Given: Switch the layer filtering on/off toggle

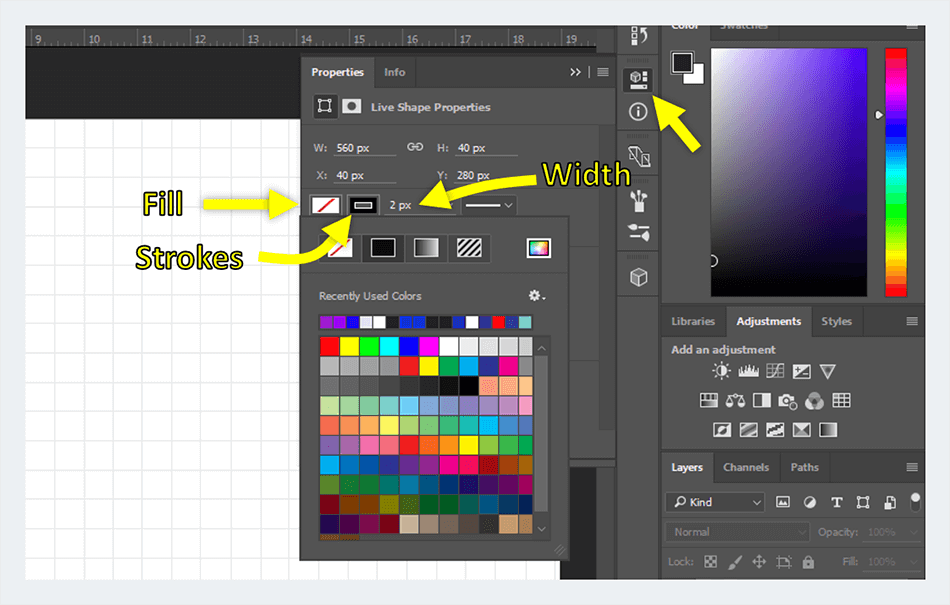Looking at the screenshot, I should [x=915, y=501].
